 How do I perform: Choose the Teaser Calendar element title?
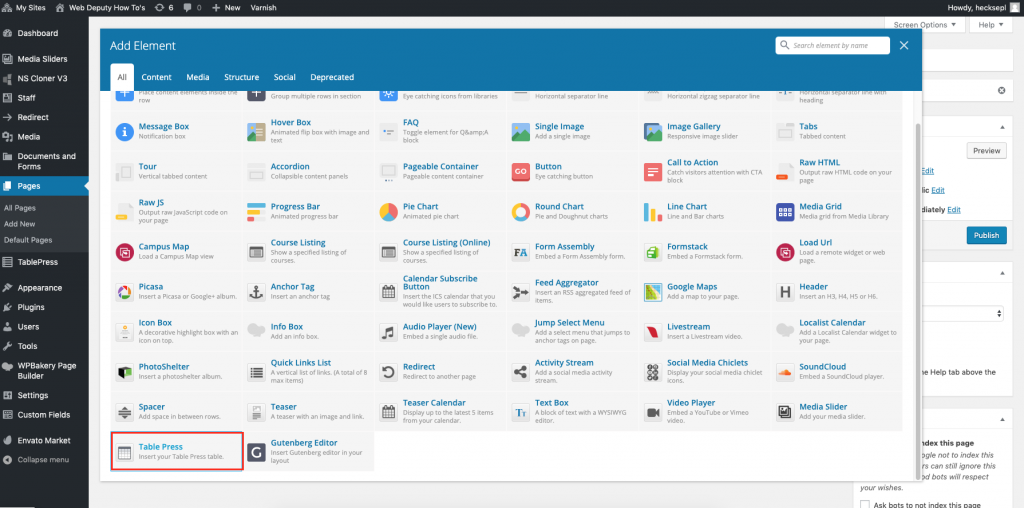coord(434,403)
